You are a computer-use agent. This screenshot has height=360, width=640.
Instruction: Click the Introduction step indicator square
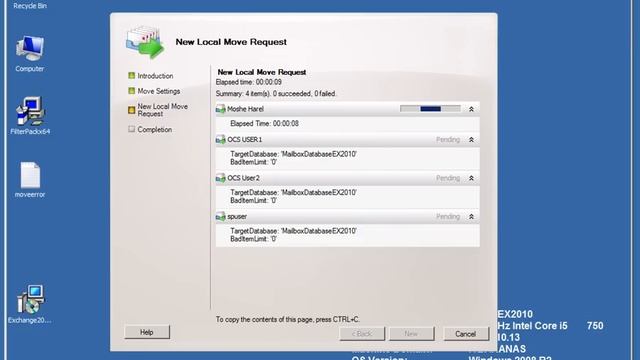(131, 76)
